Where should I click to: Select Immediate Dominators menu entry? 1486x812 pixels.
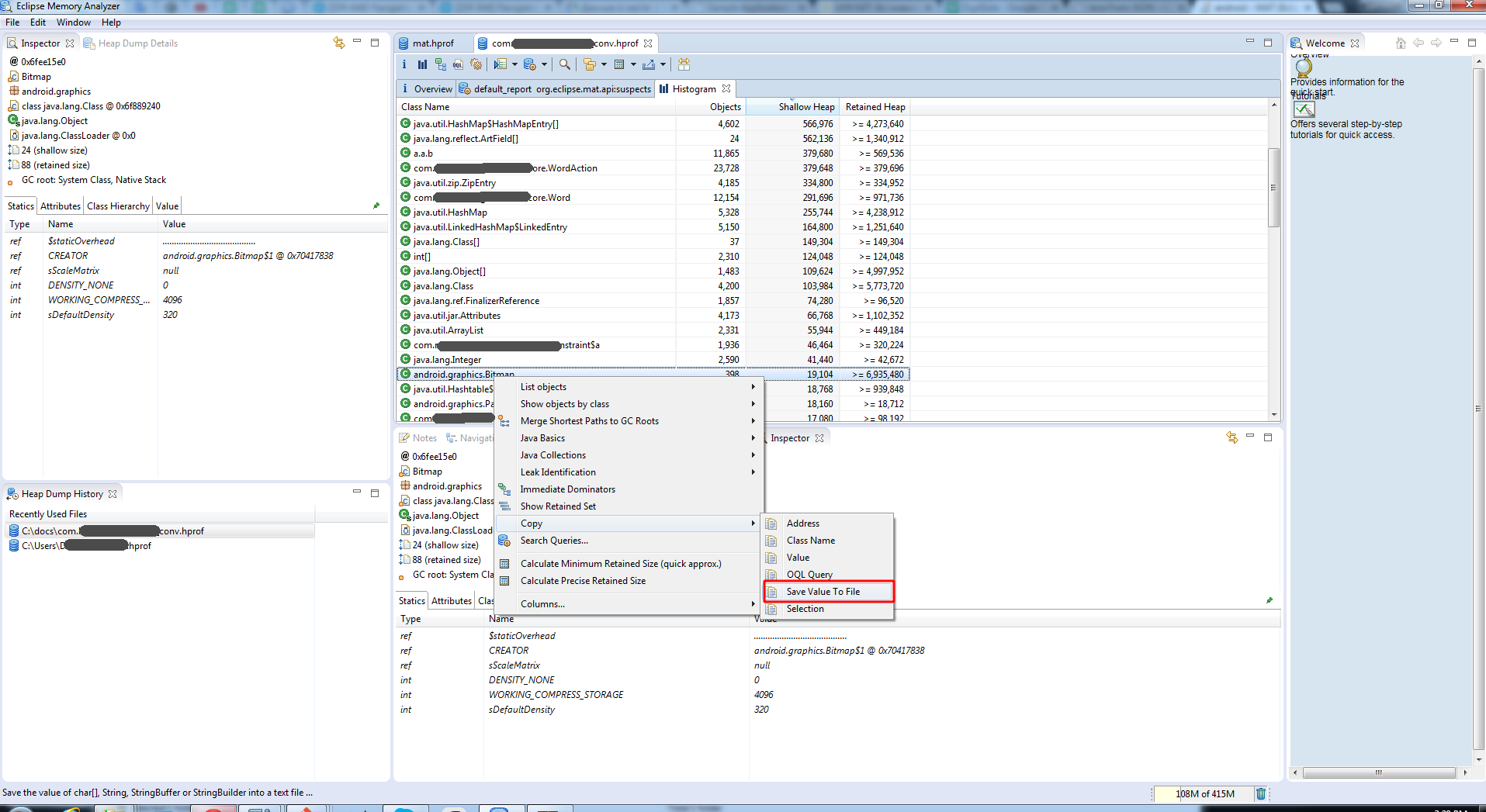pyautogui.click(x=629, y=489)
